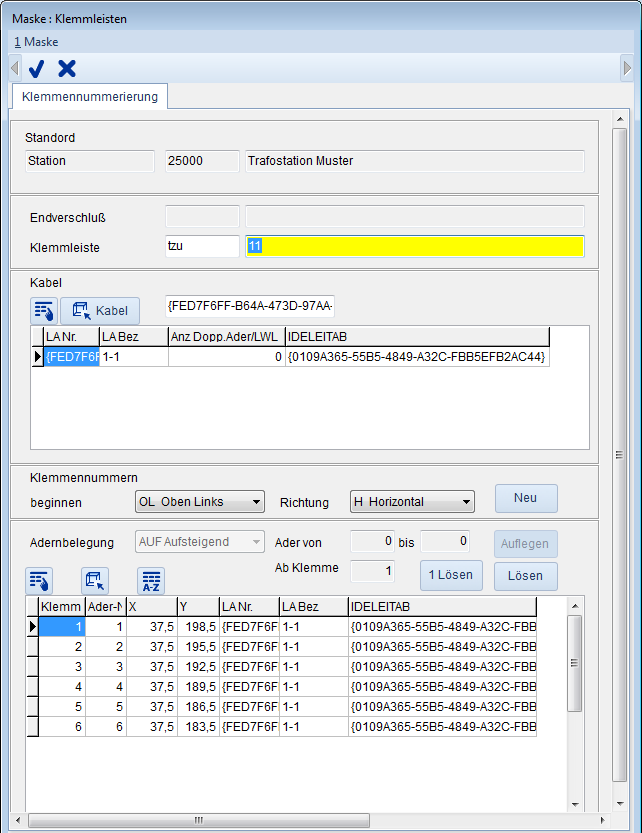Click the pick-from-drawing icon under Adernbelegung

pyautogui.click(x=95, y=581)
